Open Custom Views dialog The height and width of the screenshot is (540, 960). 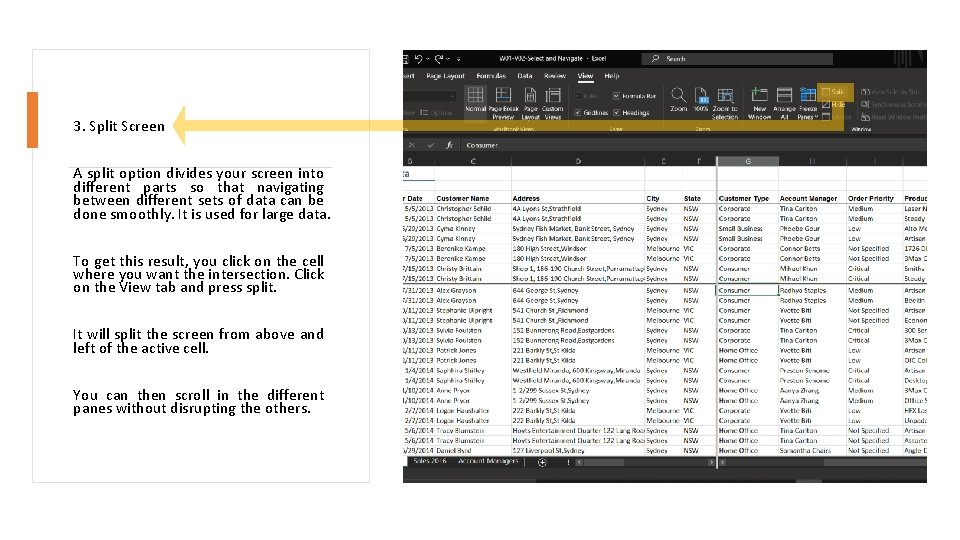click(553, 103)
